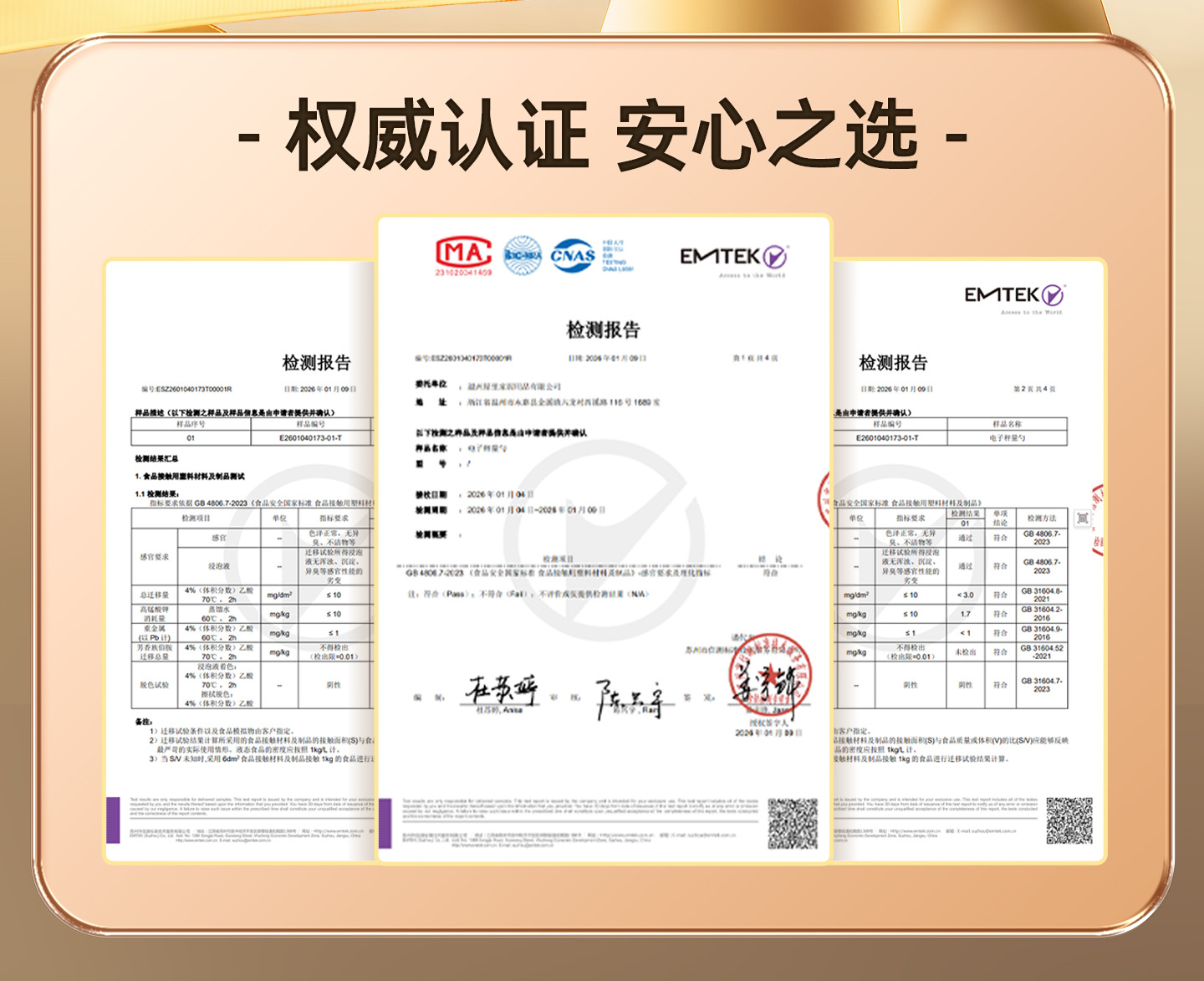Click "第1页 共4页" on the center report
This screenshot has height=981, width=1204.
pyautogui.click(x=756, y=358)
